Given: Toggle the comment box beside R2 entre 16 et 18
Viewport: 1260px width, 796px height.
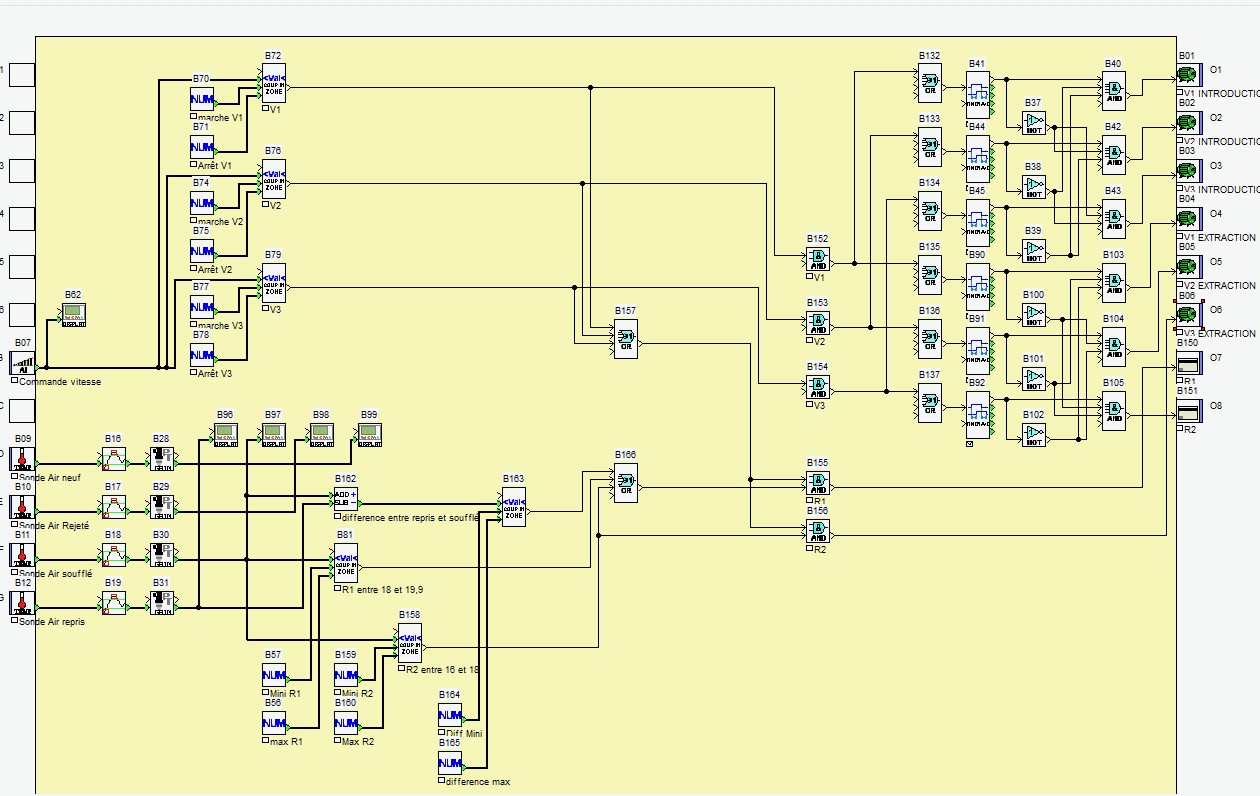Looking at the screenshot, I should tap(401, 669).
